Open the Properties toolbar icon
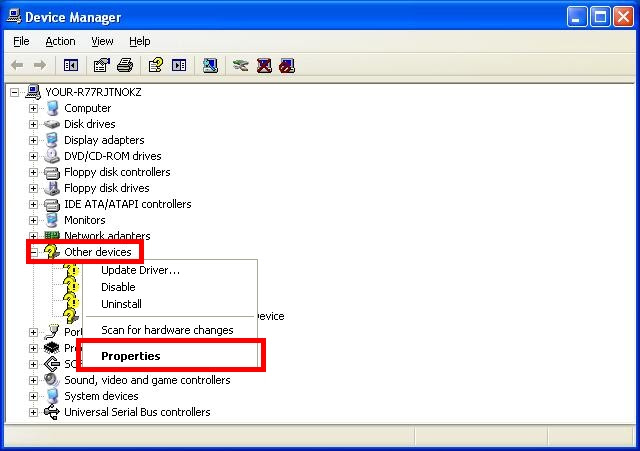640x451 pixels. pos(102,65)
